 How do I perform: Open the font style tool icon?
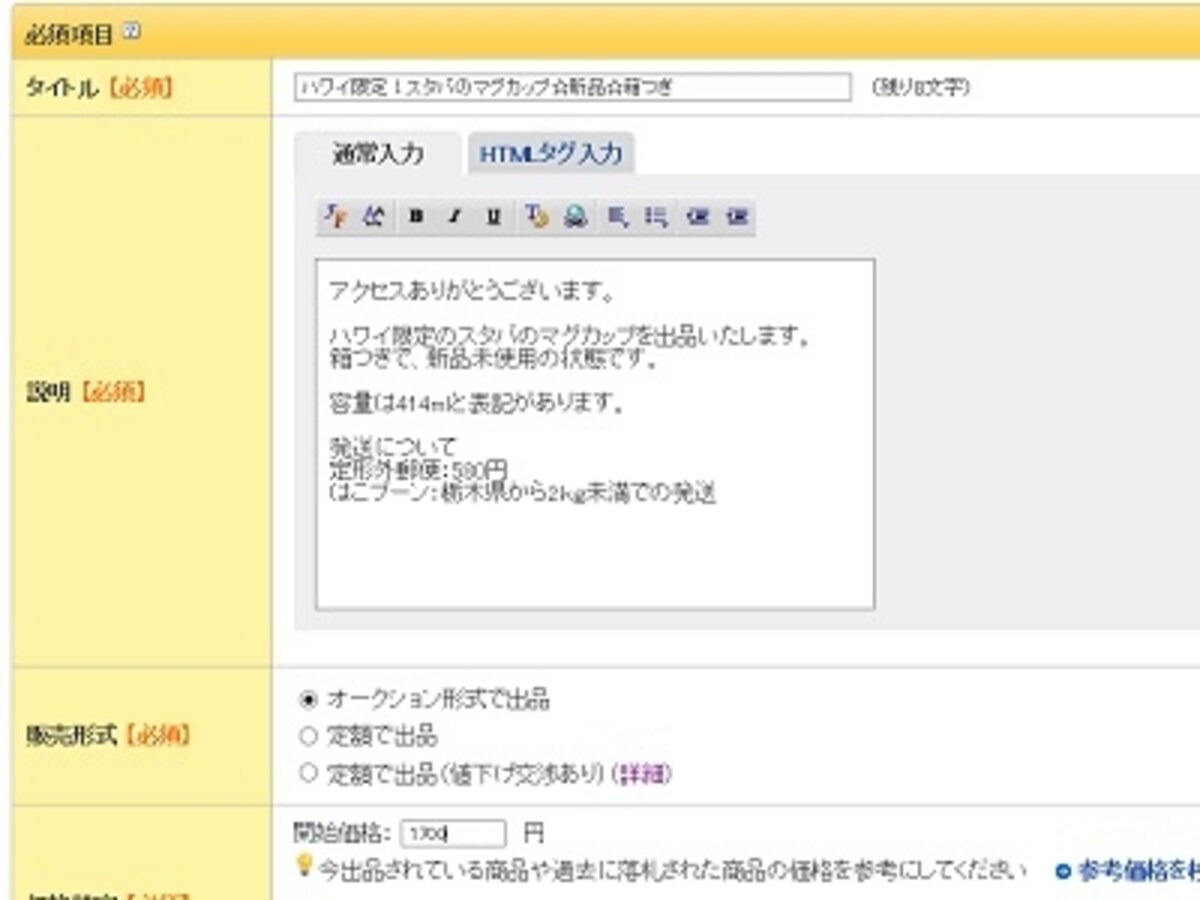coord(337,216)
